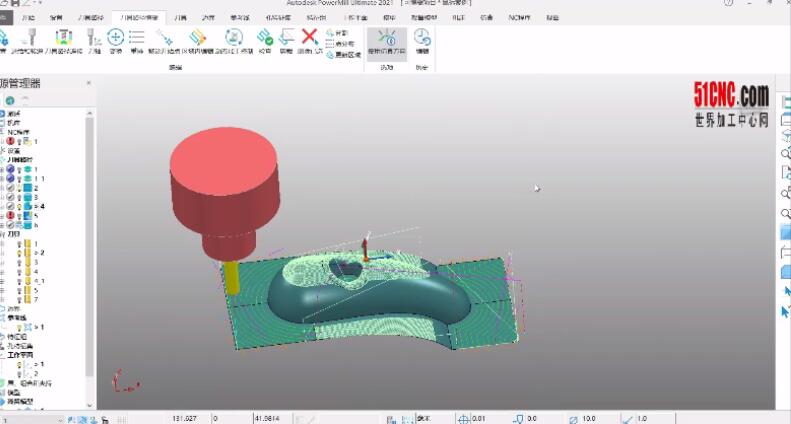Click the red X delete toolpath icon

pos(309,38)
